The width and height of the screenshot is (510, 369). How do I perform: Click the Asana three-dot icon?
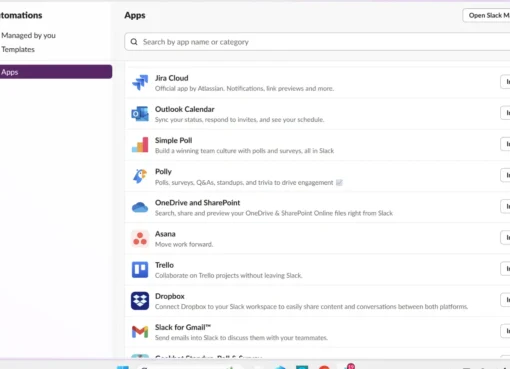140,238
